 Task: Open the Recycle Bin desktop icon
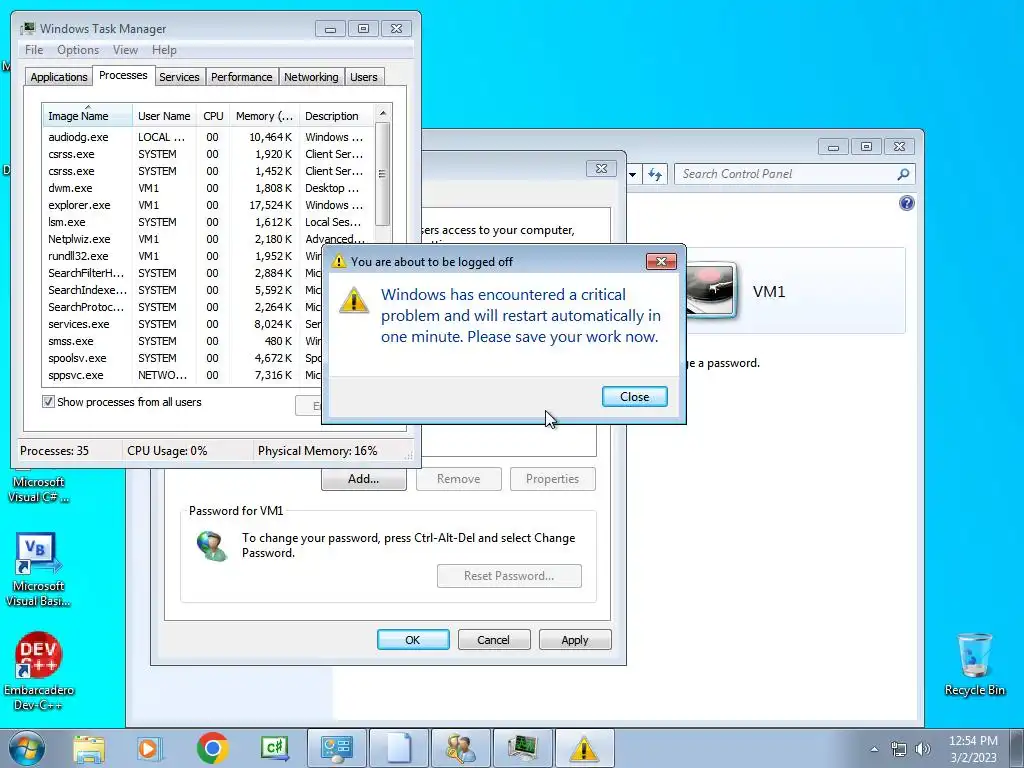click(x=974, y=665)
